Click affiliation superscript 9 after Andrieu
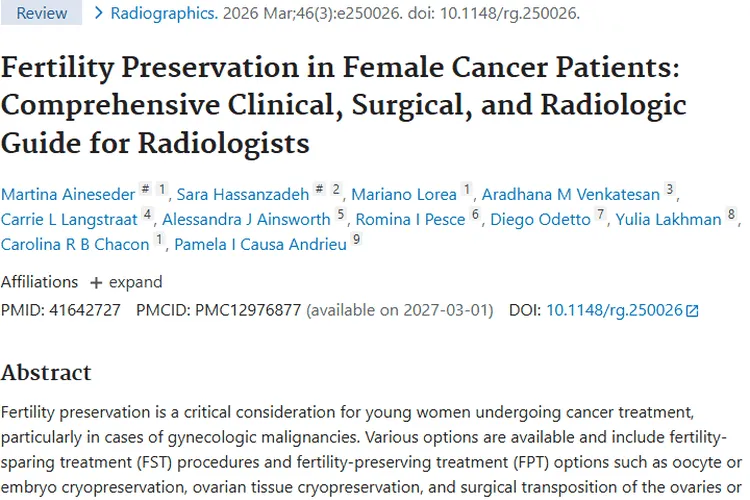 point(357,241)
